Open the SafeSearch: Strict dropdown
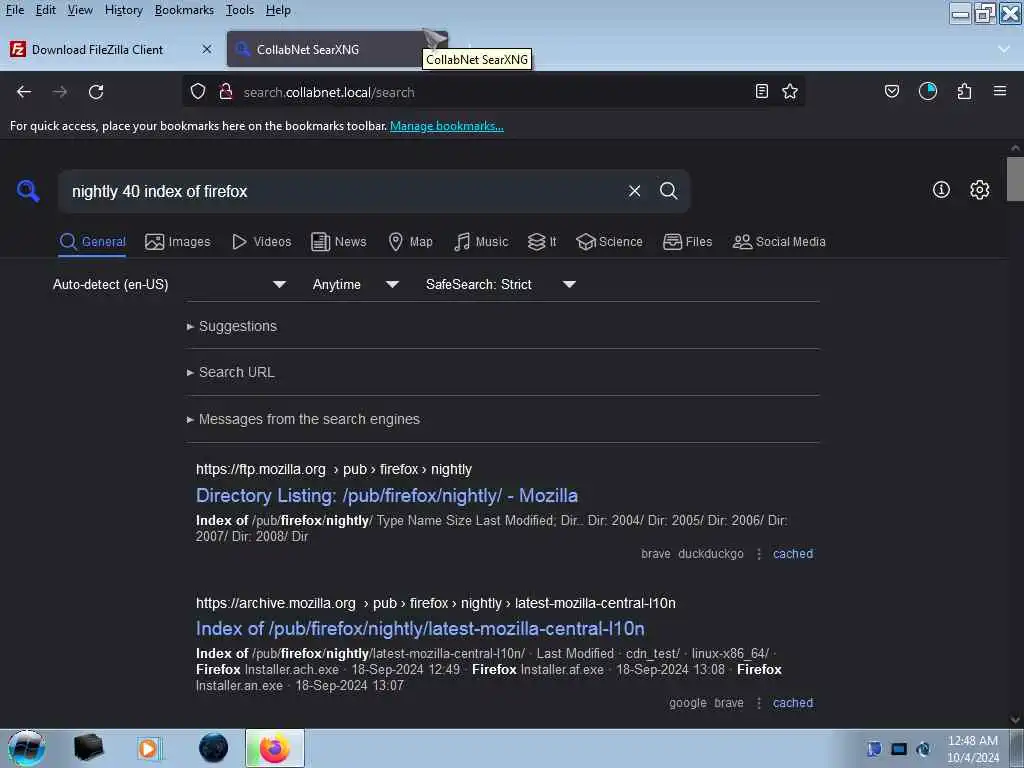1024x768 pixels. tap(501, 284)
